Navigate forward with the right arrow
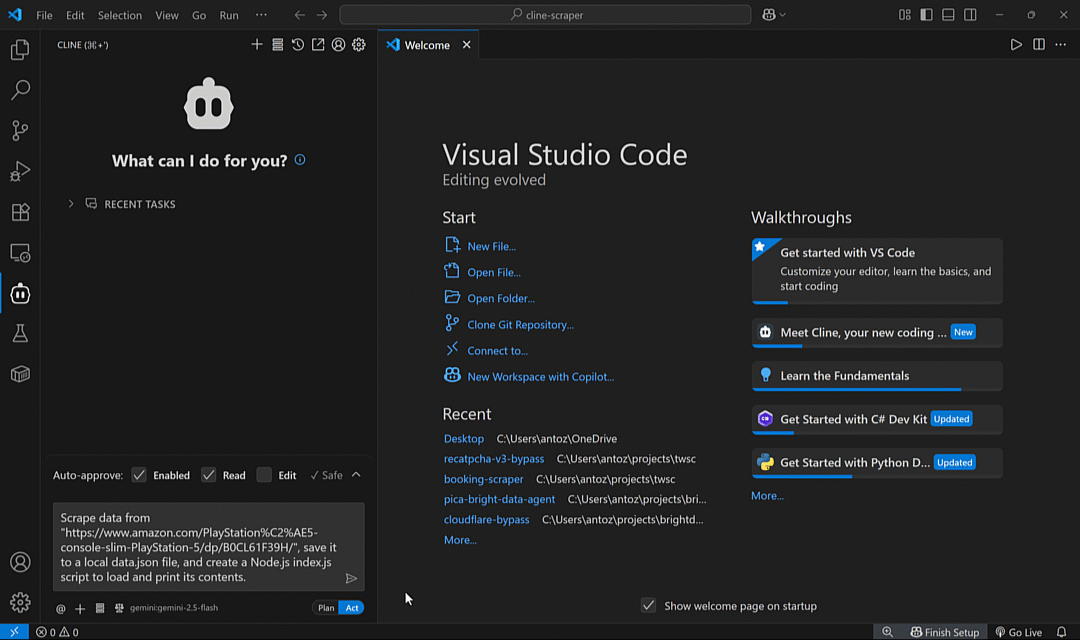The height and width of the screenshot is (640, 1080). click(322, 14)
